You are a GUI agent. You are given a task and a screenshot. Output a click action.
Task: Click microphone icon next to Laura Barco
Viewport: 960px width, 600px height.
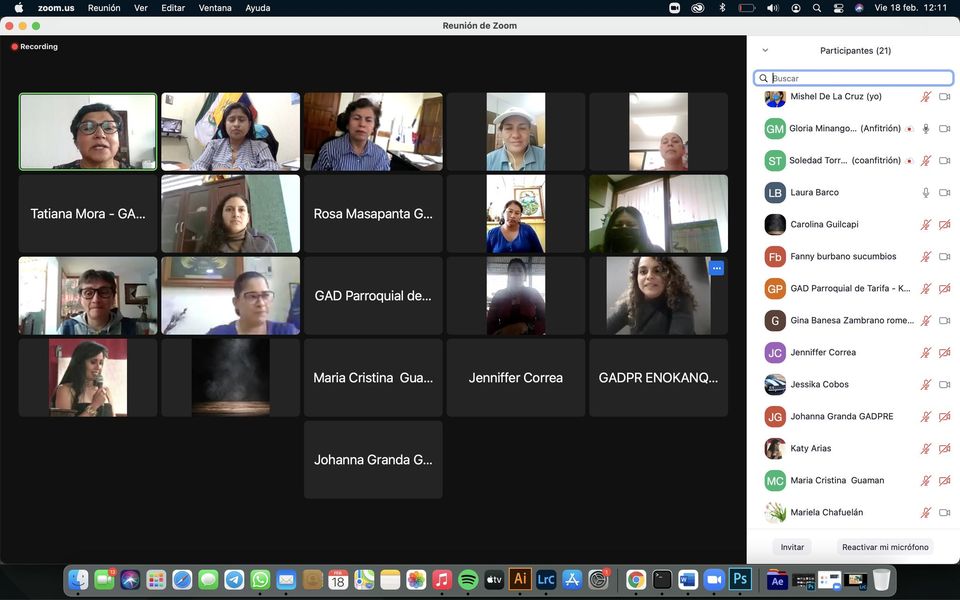[x=926, y=192]
